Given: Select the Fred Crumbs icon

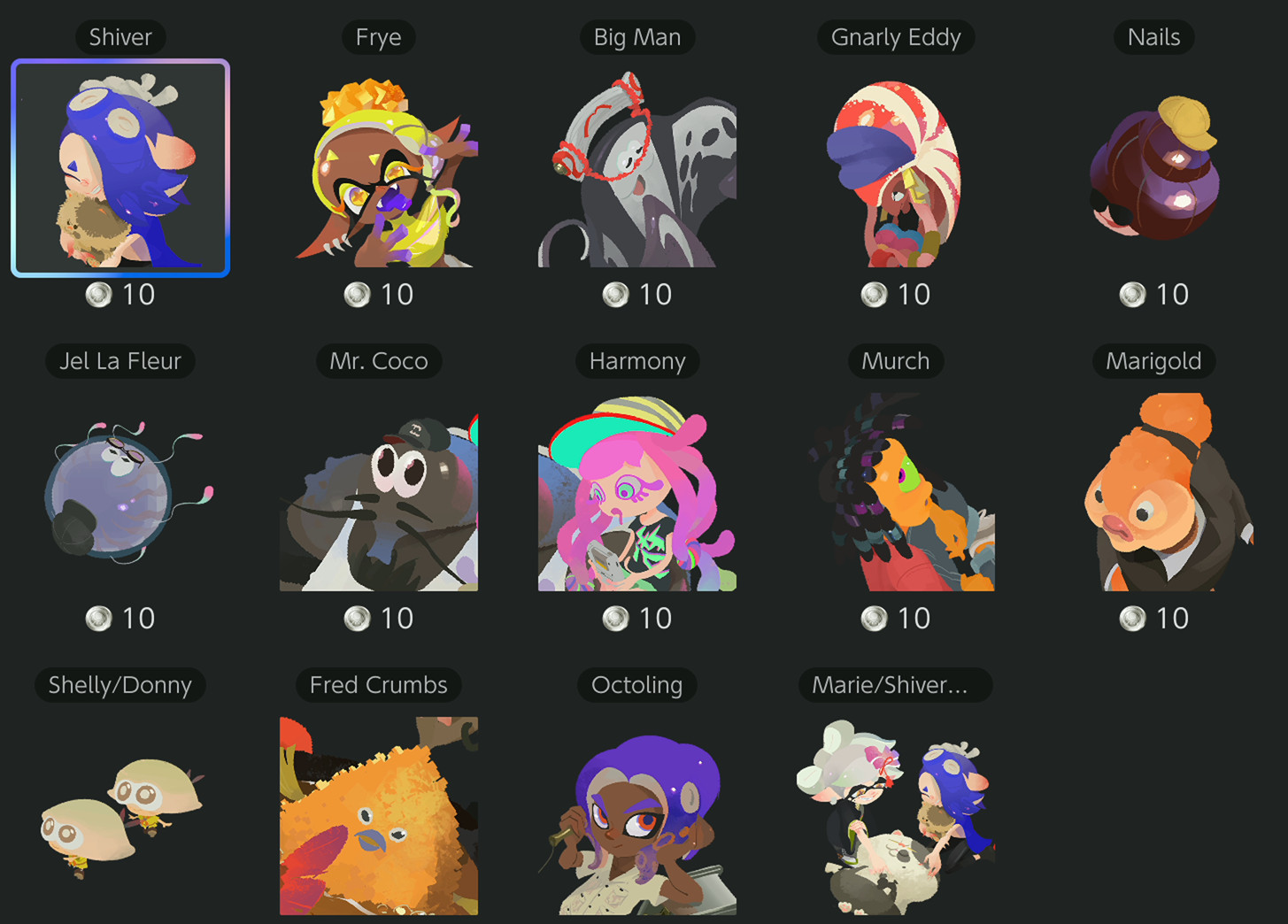Looking at the screenshot, I should [379, 816].
